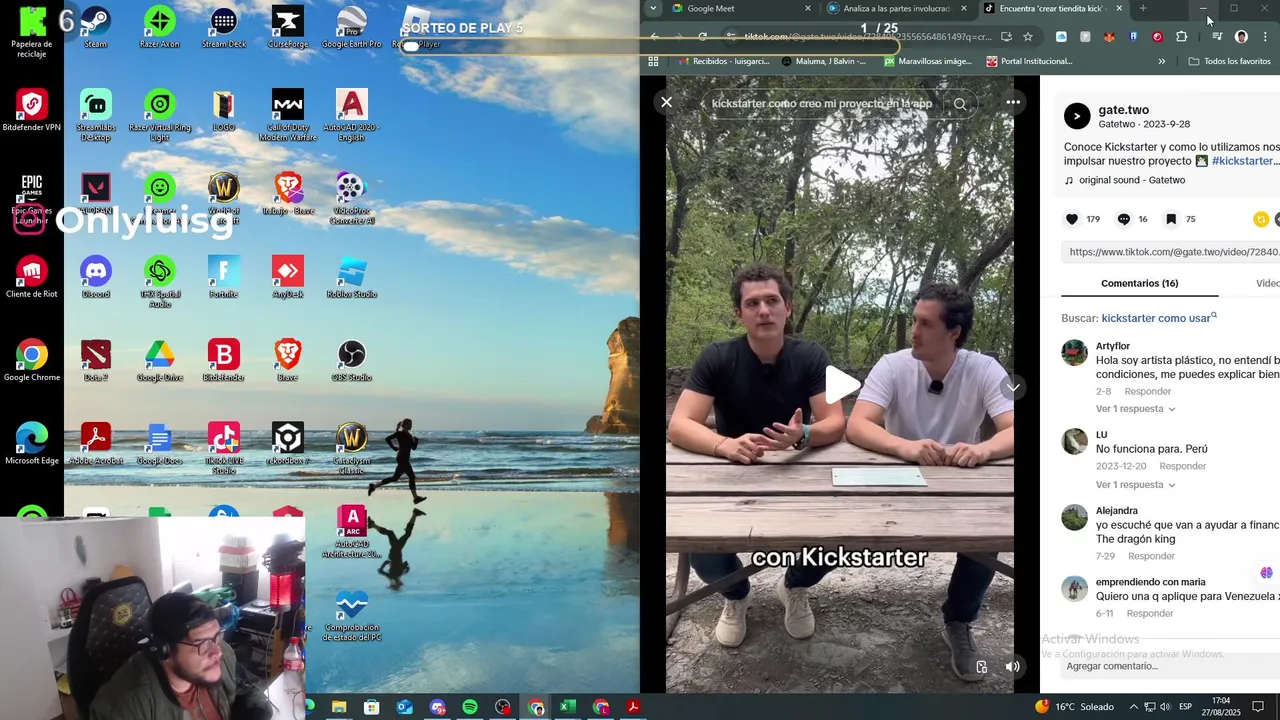Screen dimensions: 1280x720
Task: Launch Stream Deck from the desktop
Action: coord(224,27)
